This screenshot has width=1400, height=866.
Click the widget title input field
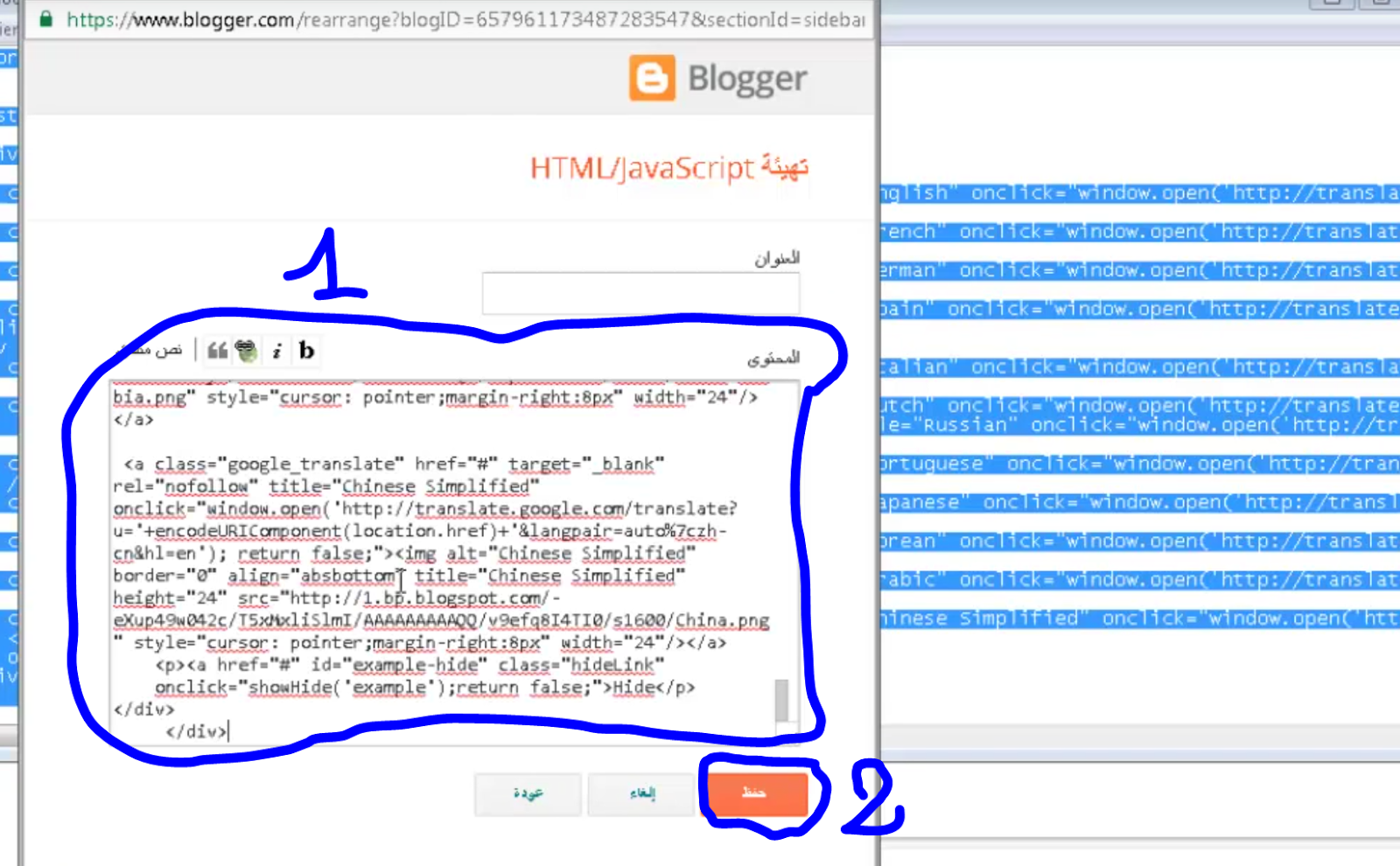click(x=640, y=292)
